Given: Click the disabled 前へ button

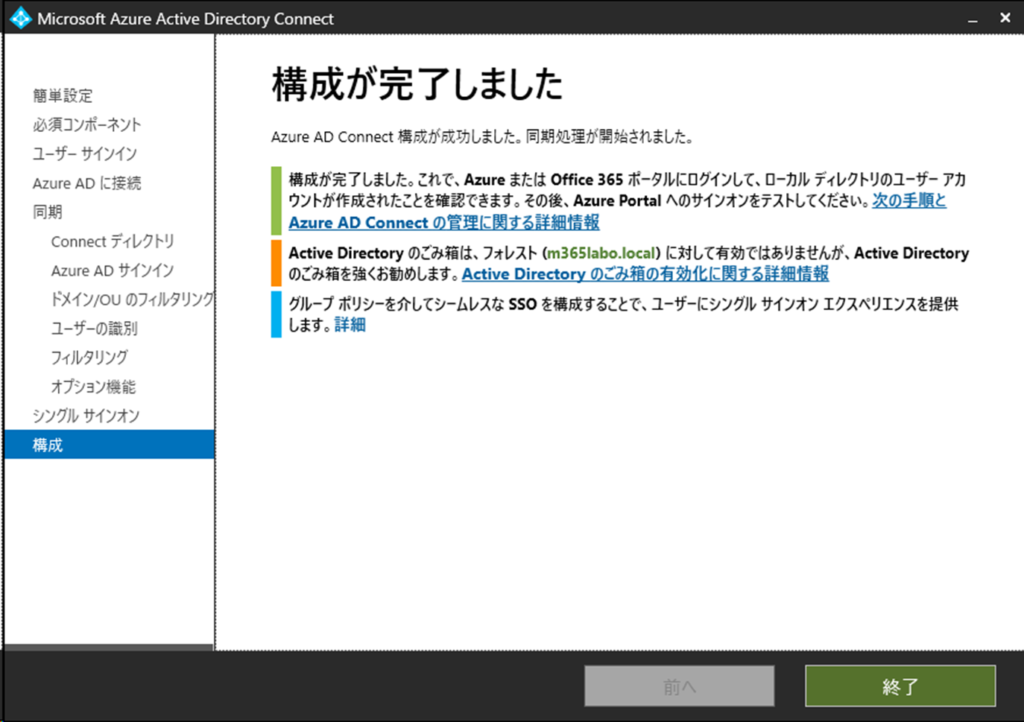Looking at the screenshot, I should [679, 686].
